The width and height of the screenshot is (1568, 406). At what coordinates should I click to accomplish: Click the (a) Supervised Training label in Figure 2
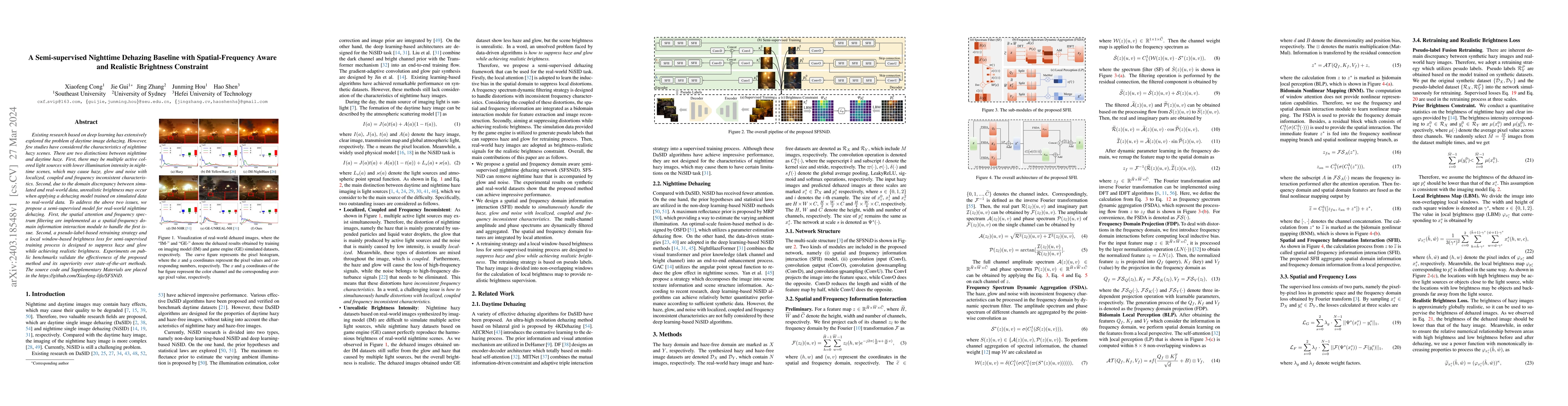(758, 97)
